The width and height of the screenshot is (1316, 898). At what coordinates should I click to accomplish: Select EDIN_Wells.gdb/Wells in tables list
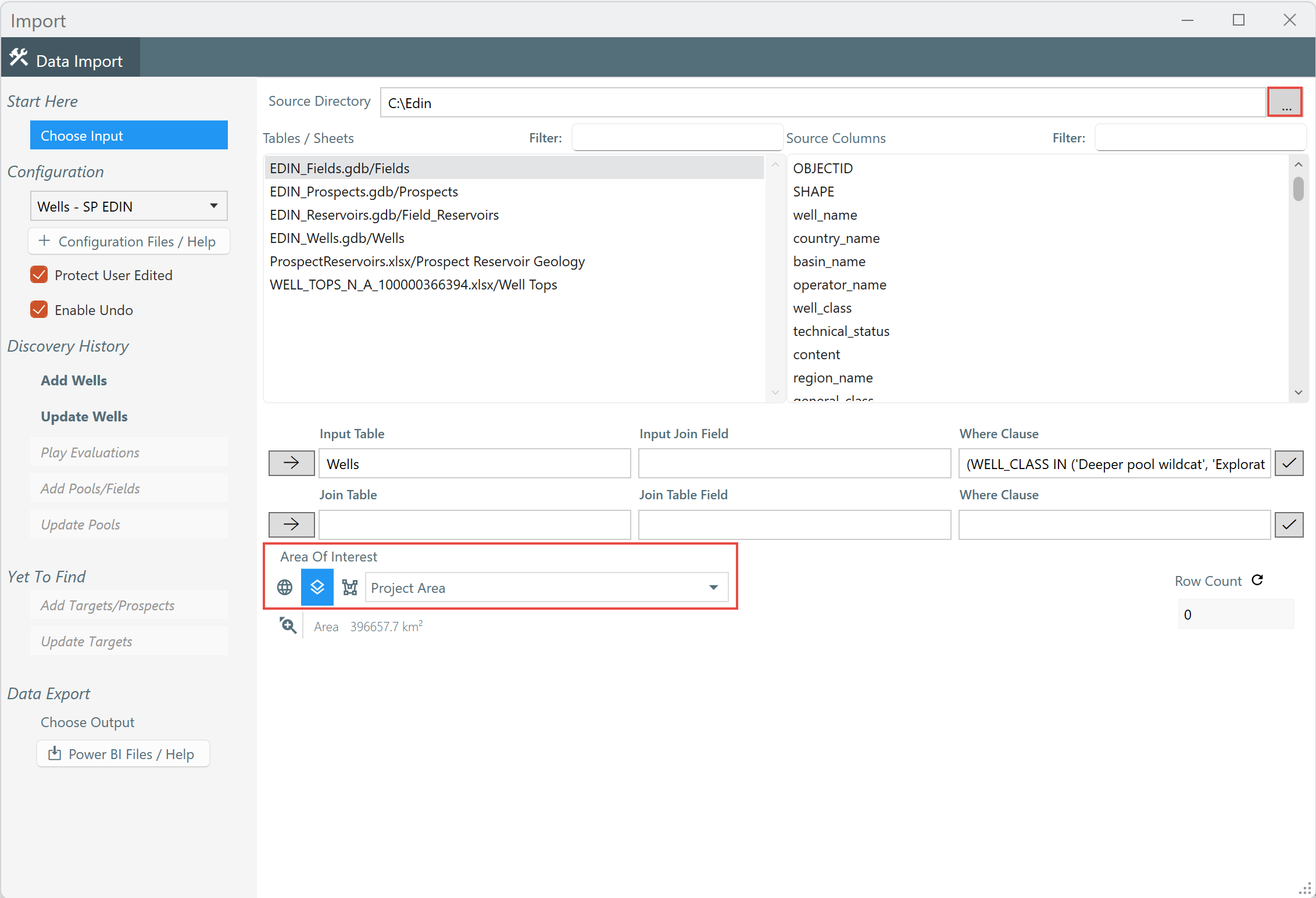tap(337, 238)
